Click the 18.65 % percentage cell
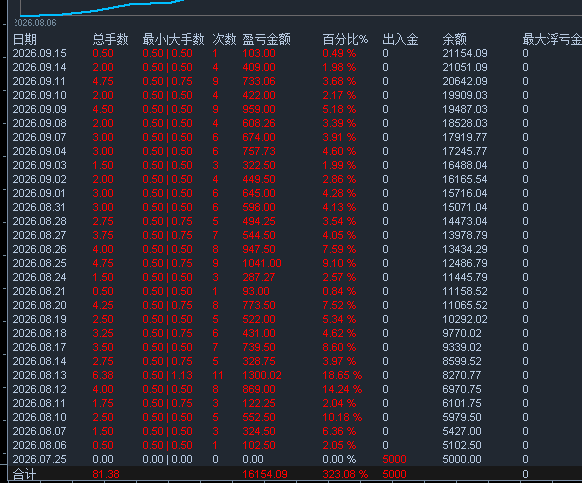 (342, 375)
